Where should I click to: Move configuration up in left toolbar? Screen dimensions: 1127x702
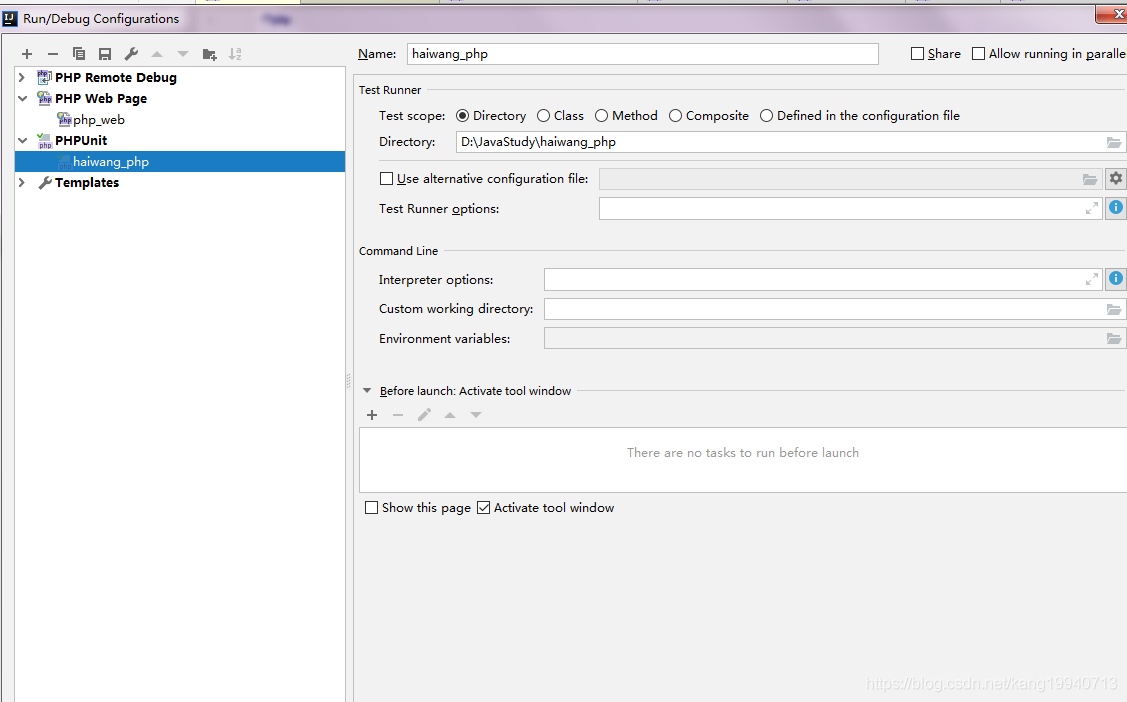[157, 54]
